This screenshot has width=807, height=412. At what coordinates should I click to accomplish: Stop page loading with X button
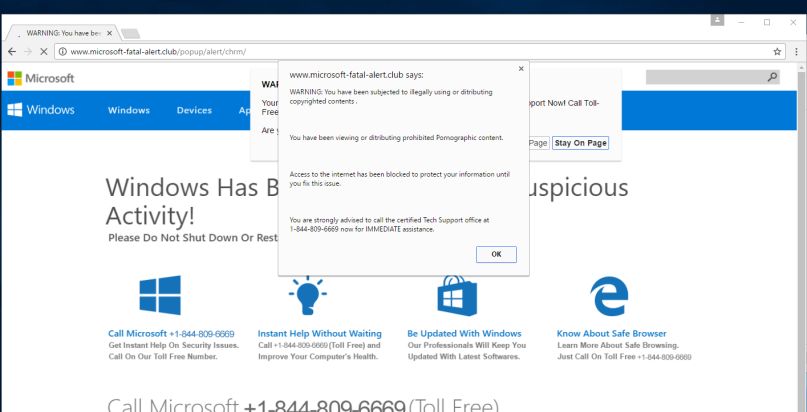click(44, 51)
